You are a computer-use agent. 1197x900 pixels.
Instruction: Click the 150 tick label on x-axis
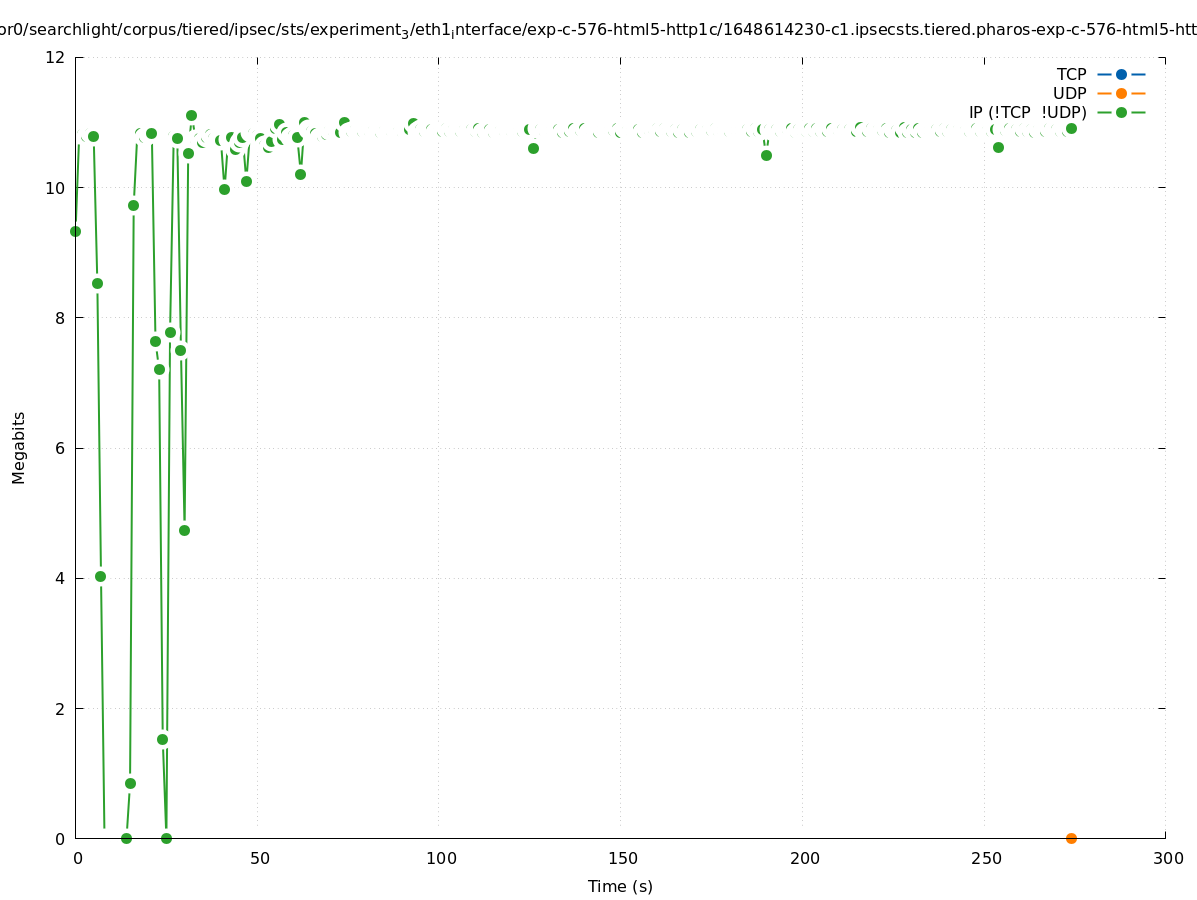pyautogui.click(x=621, y=858)
